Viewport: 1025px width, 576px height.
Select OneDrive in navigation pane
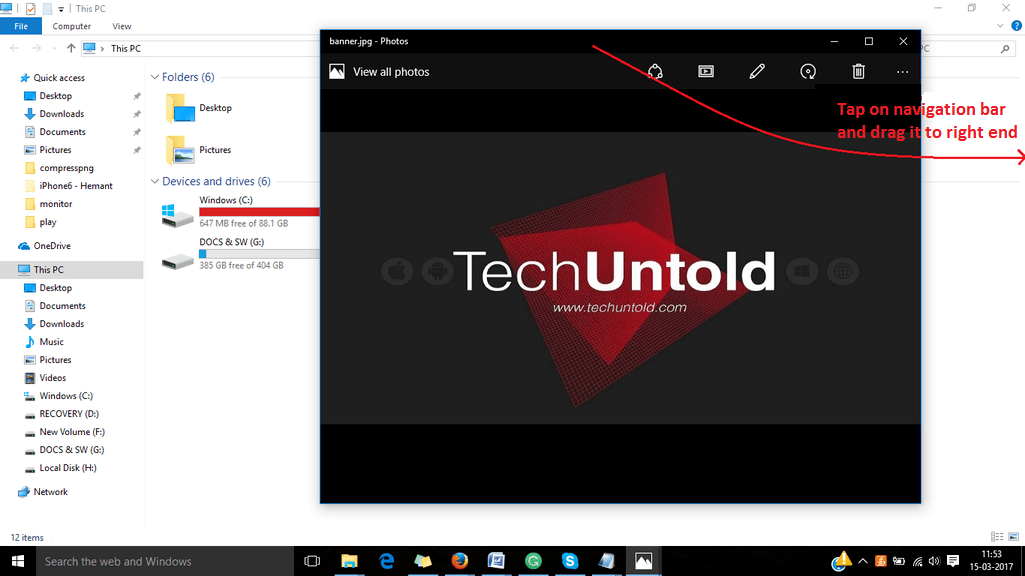(44, 246)
